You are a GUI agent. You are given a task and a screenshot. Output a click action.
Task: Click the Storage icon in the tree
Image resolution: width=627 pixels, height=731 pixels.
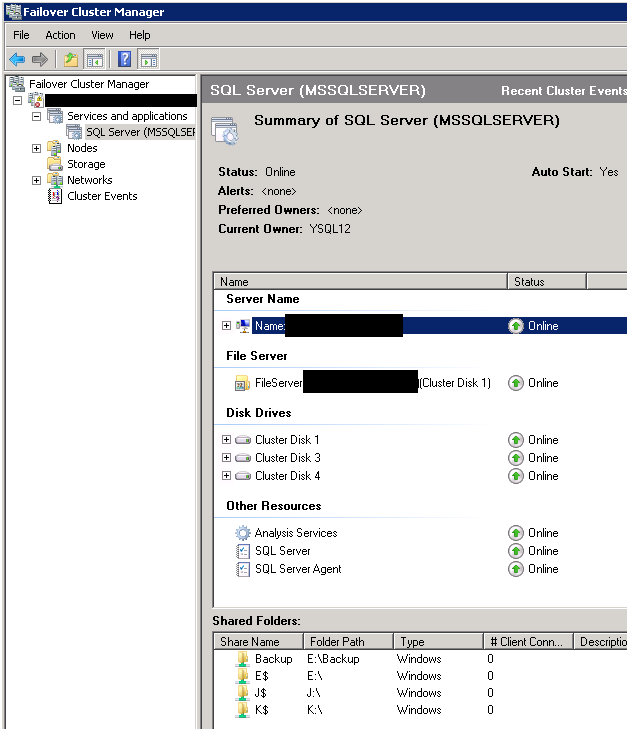point(55,164)
